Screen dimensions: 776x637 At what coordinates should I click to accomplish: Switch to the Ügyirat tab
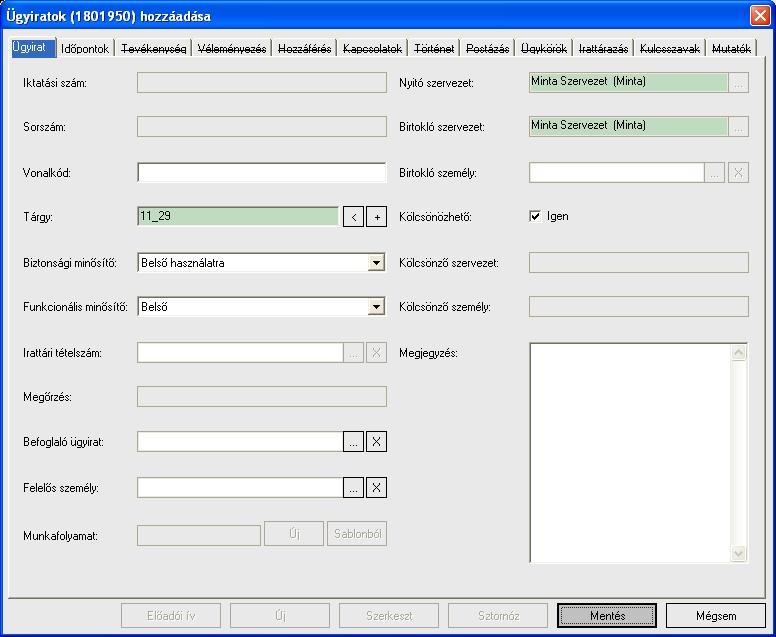(x=34, y=48)
